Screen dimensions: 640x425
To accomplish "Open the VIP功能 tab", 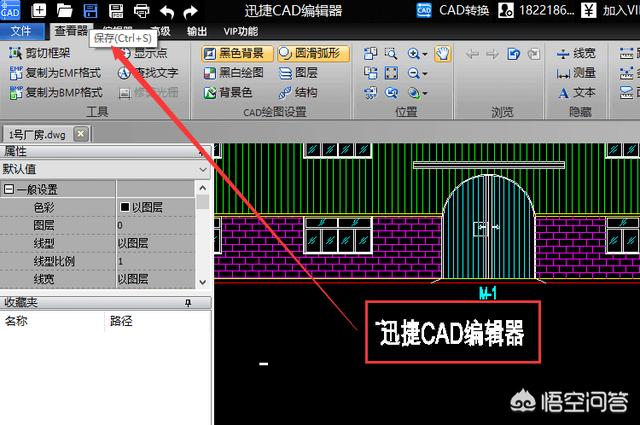I will point(240,31).
